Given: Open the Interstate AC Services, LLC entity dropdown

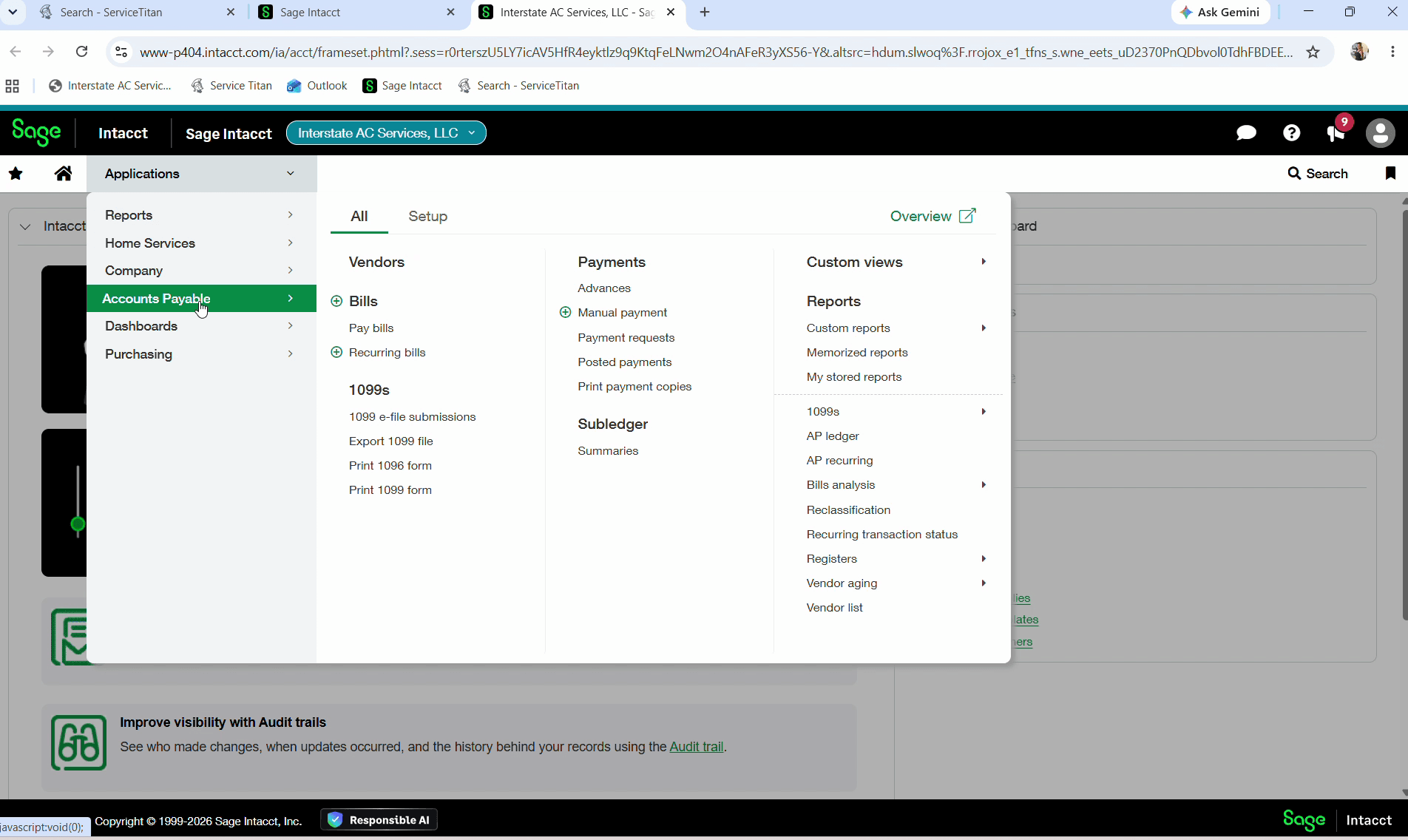Looking at the screenshot, I should point(386,133).
